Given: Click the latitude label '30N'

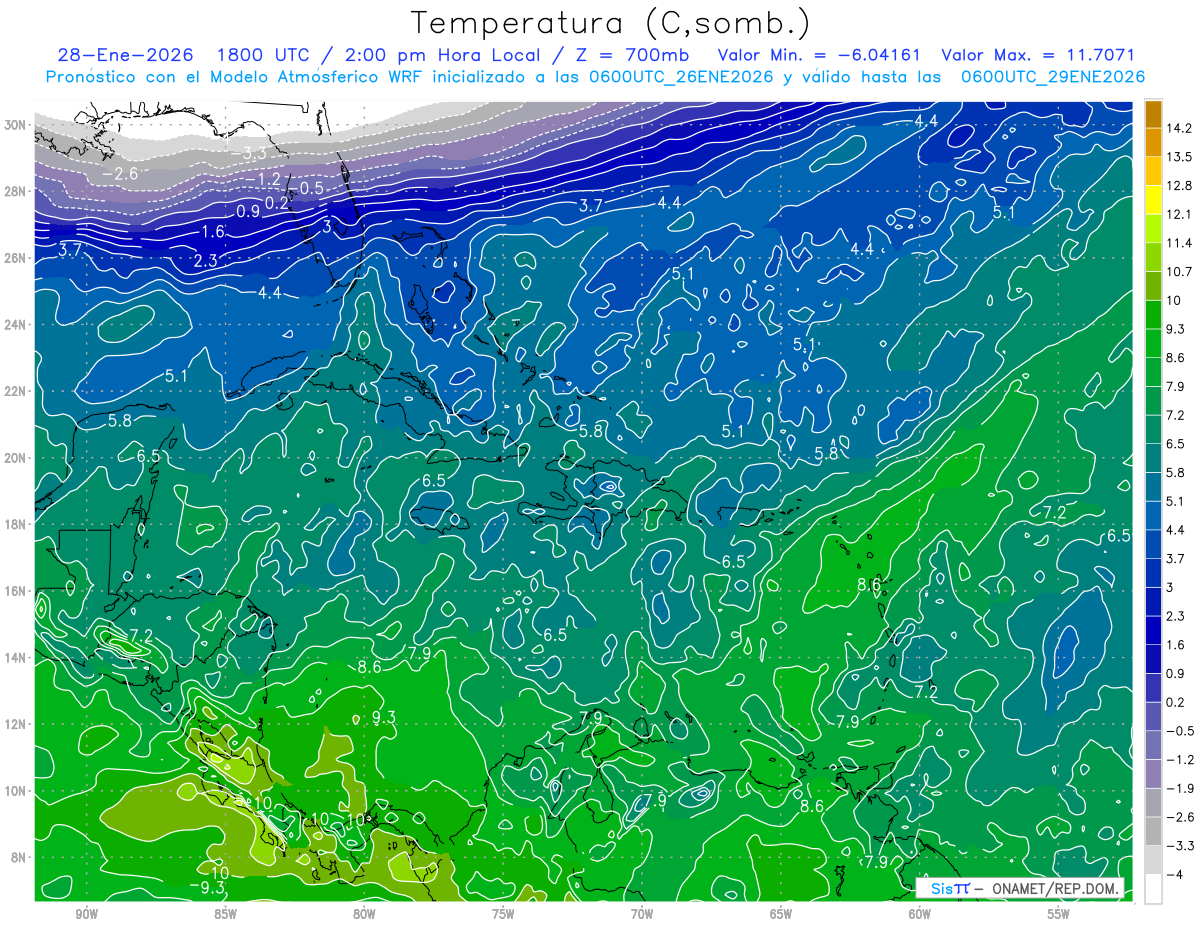Looking at the screenshot, I should point(17,125).
